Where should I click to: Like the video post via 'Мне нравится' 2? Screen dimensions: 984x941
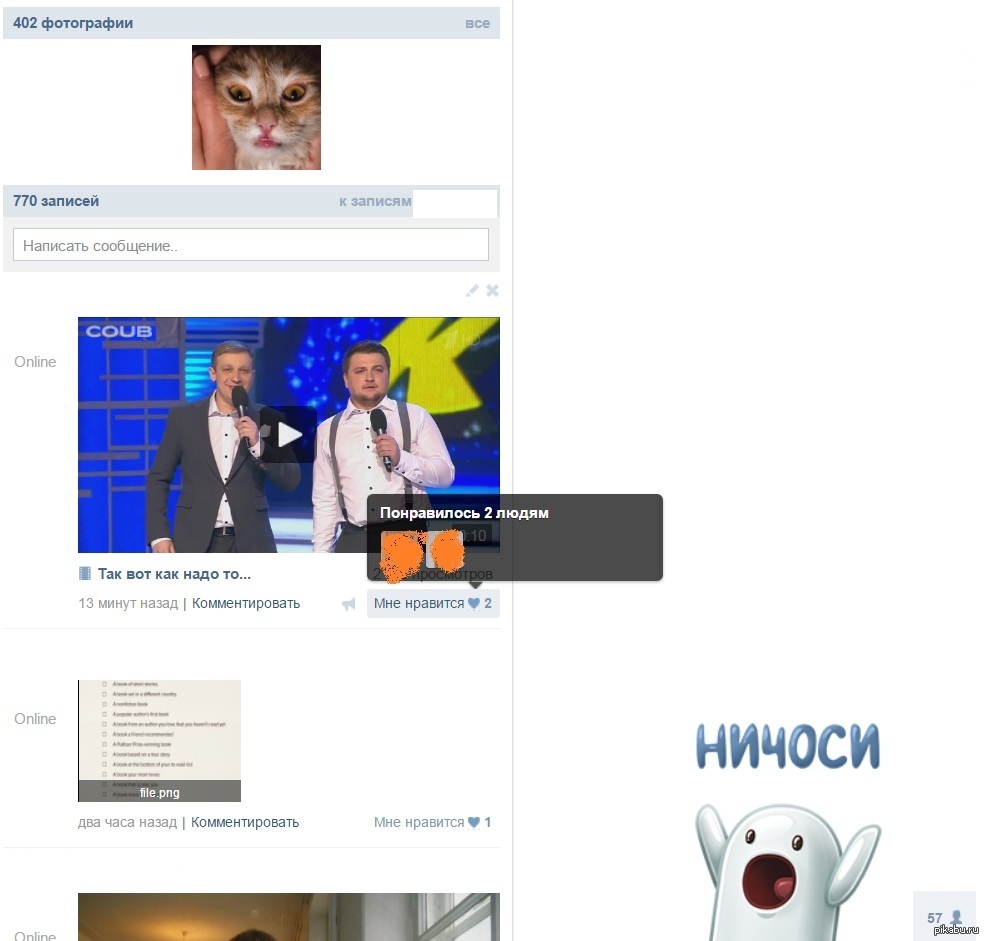(433, 603)
